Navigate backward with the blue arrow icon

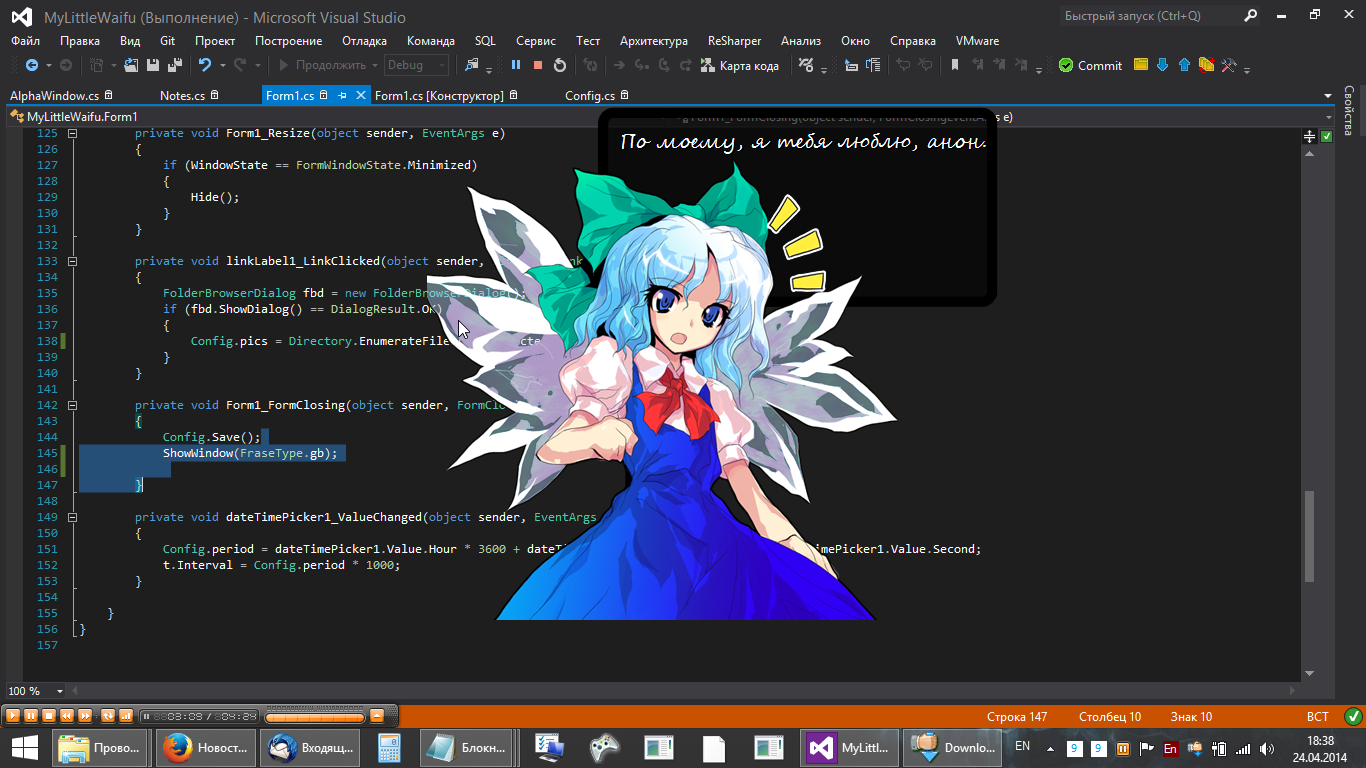click(32, 65)
